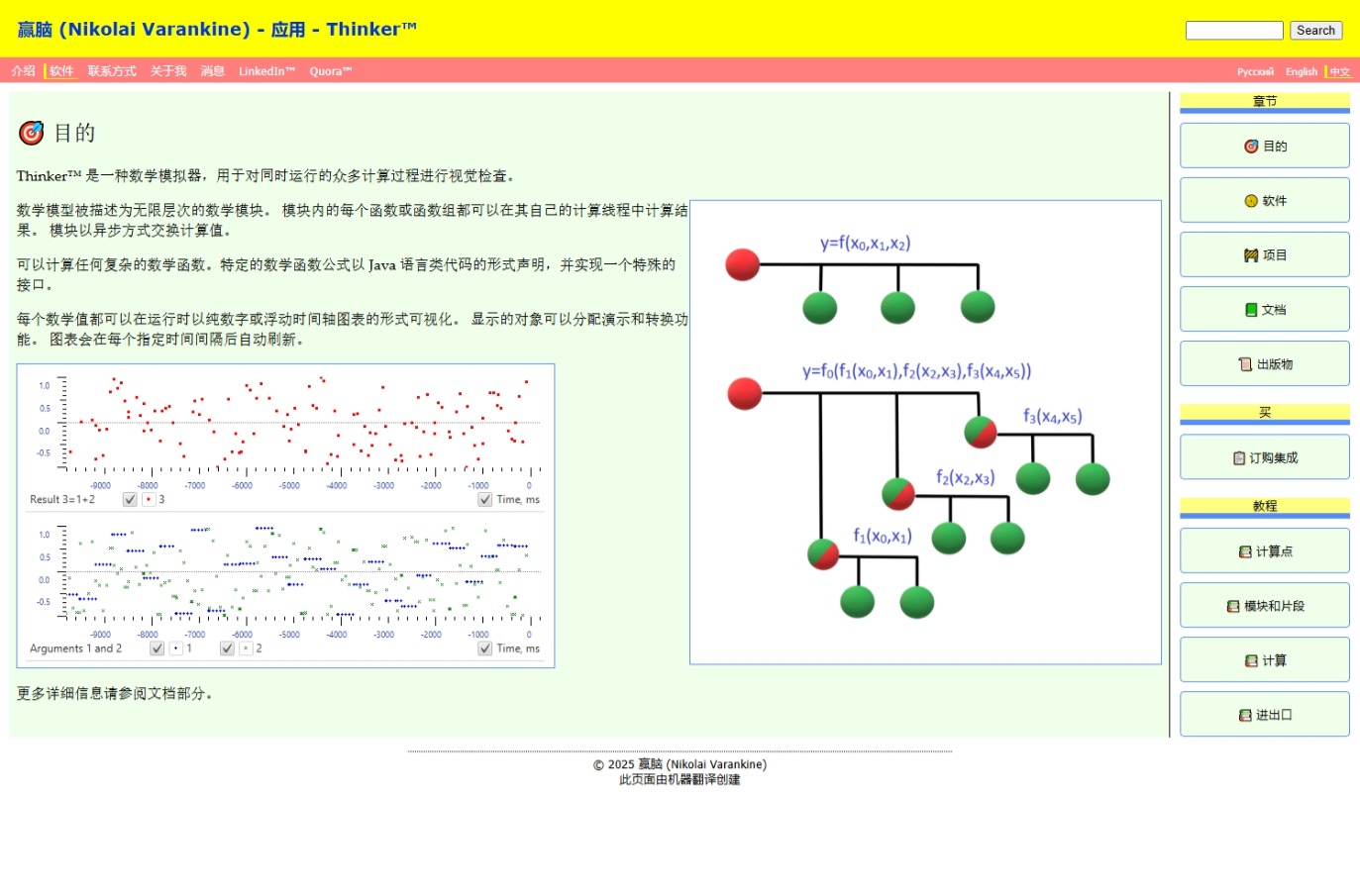Screen dimensions: 1360x896
Task: Select 关于我 in the navigation bar
Action: [x=168, y=71]
